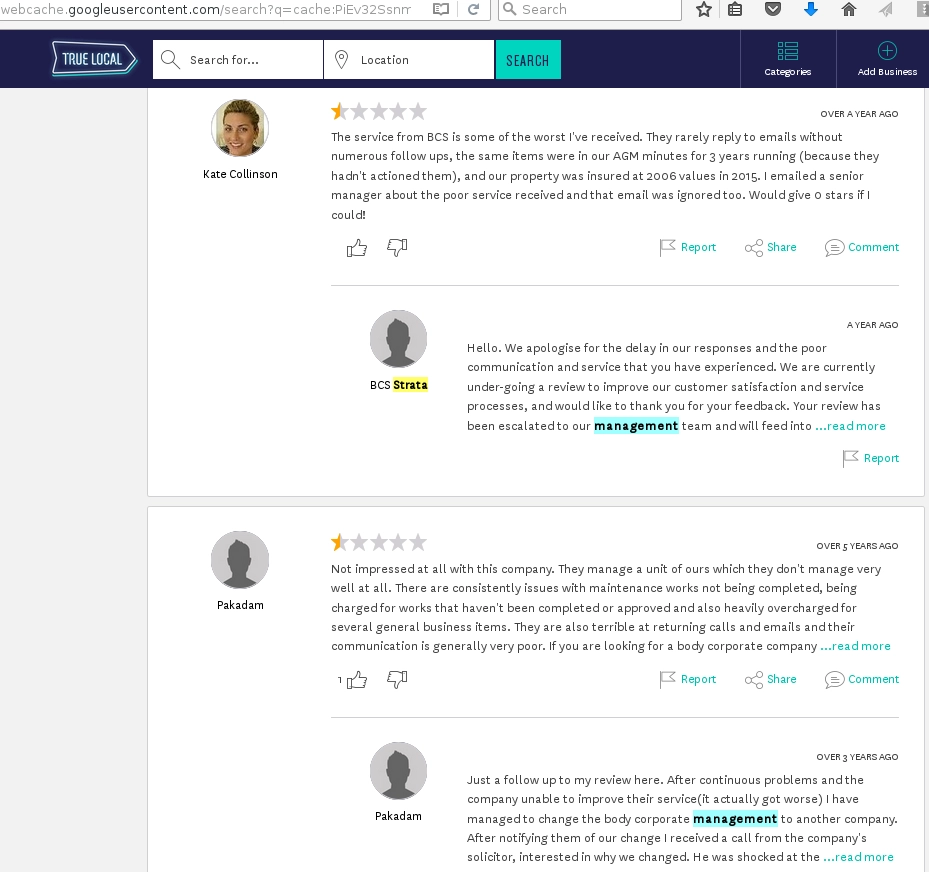The image size is (929, 872).
Task: Share Kate Collinson's review
Action: (x=770, y=247)
